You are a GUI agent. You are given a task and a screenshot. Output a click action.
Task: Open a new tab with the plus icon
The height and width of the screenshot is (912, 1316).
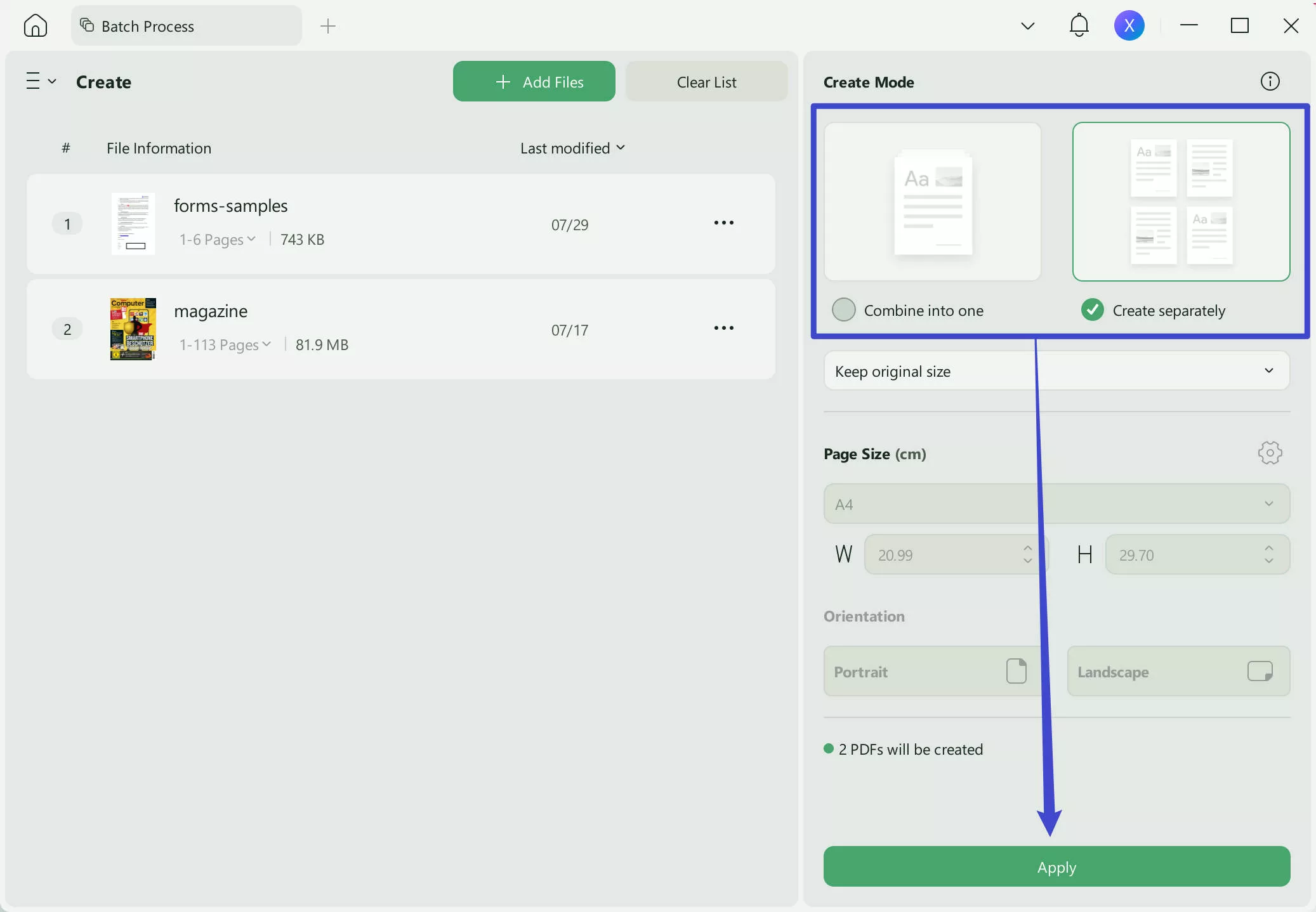click(x=328, y=26)
